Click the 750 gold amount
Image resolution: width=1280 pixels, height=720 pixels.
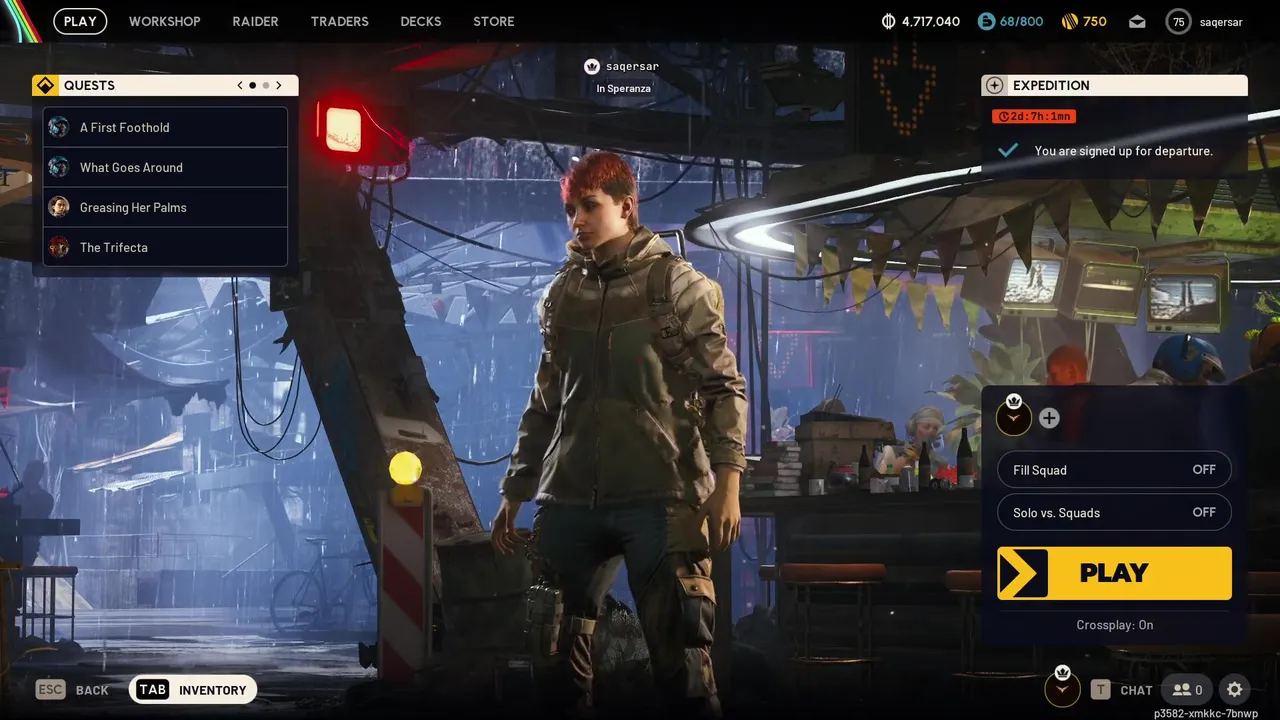pos(1095,21)
